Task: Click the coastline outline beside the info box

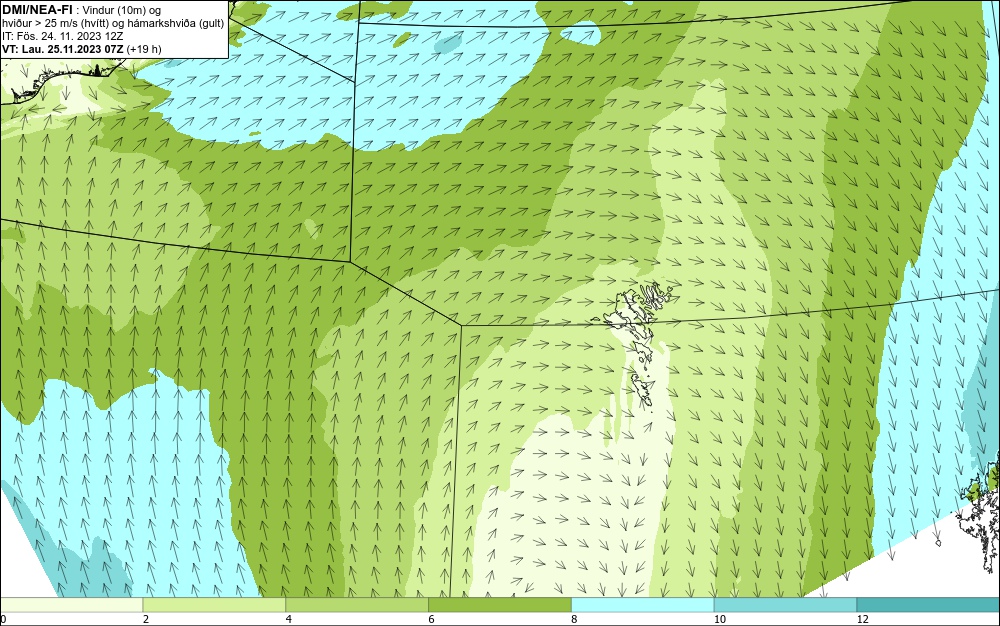Action: pyautogui.click(x=64, y=80)
